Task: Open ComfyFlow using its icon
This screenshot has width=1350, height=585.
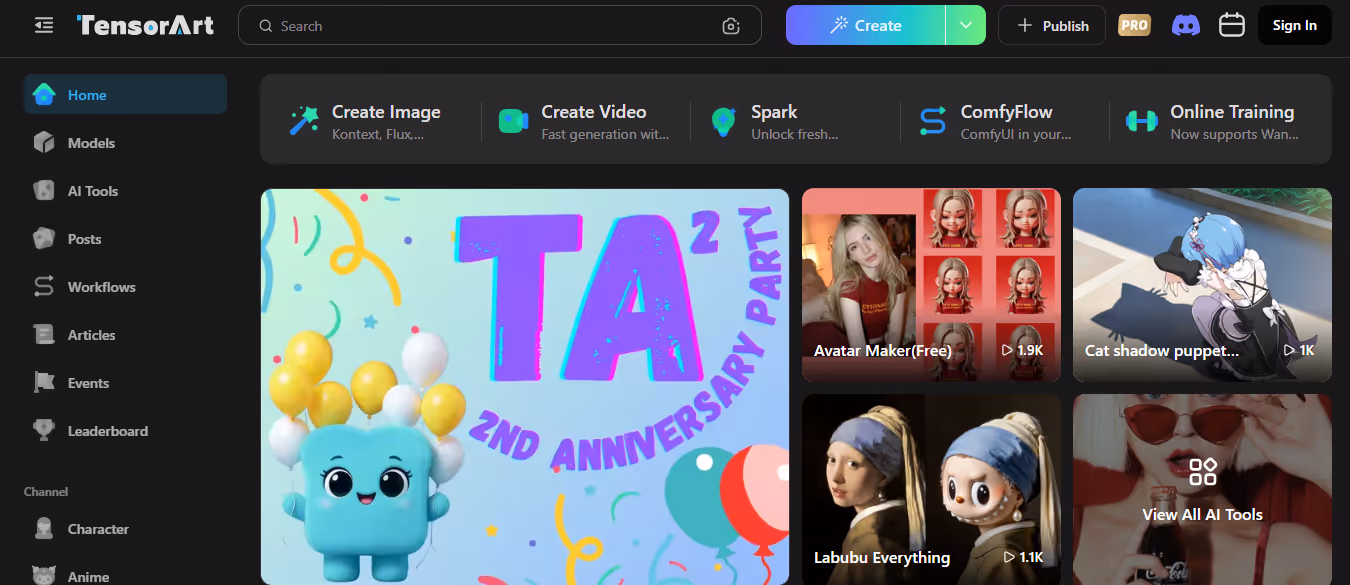Action: (931, 120)
